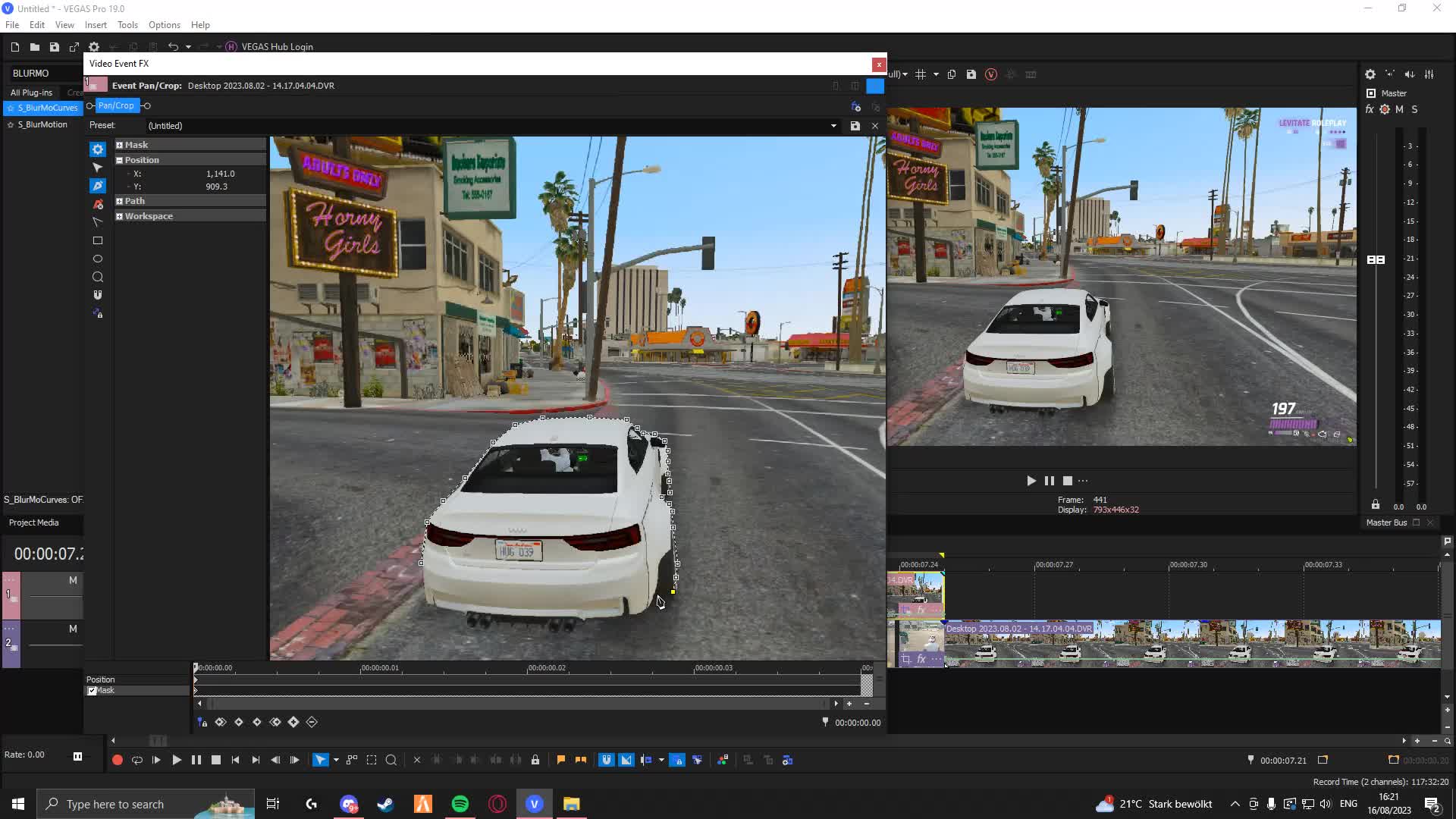Image resolution: width=1456 pixels, height=819 pixels.
Task: Toggle the magnet snapping tool
Action: coord(98,295)
